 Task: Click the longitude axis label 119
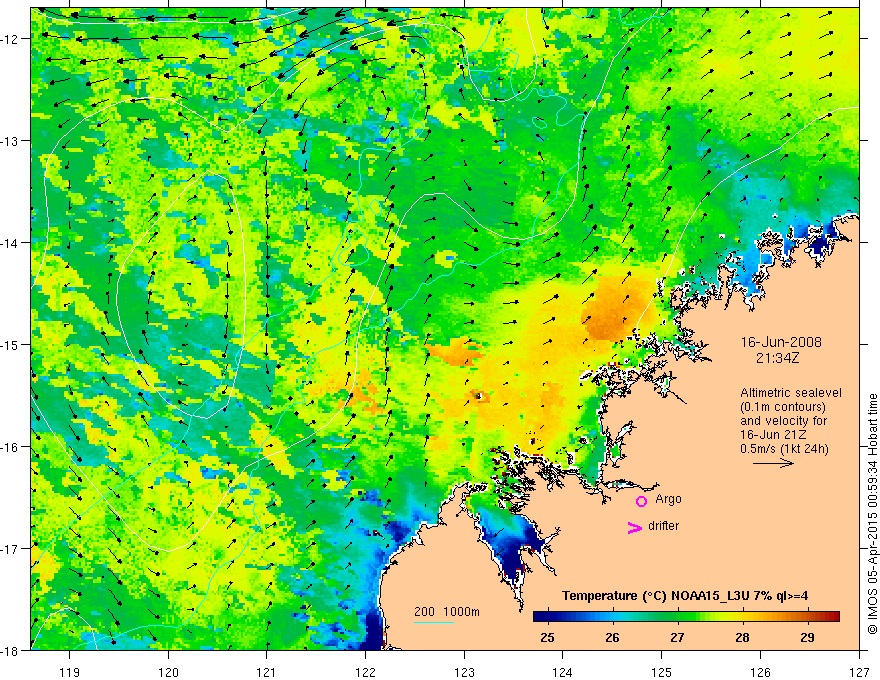tap(70, 672)
